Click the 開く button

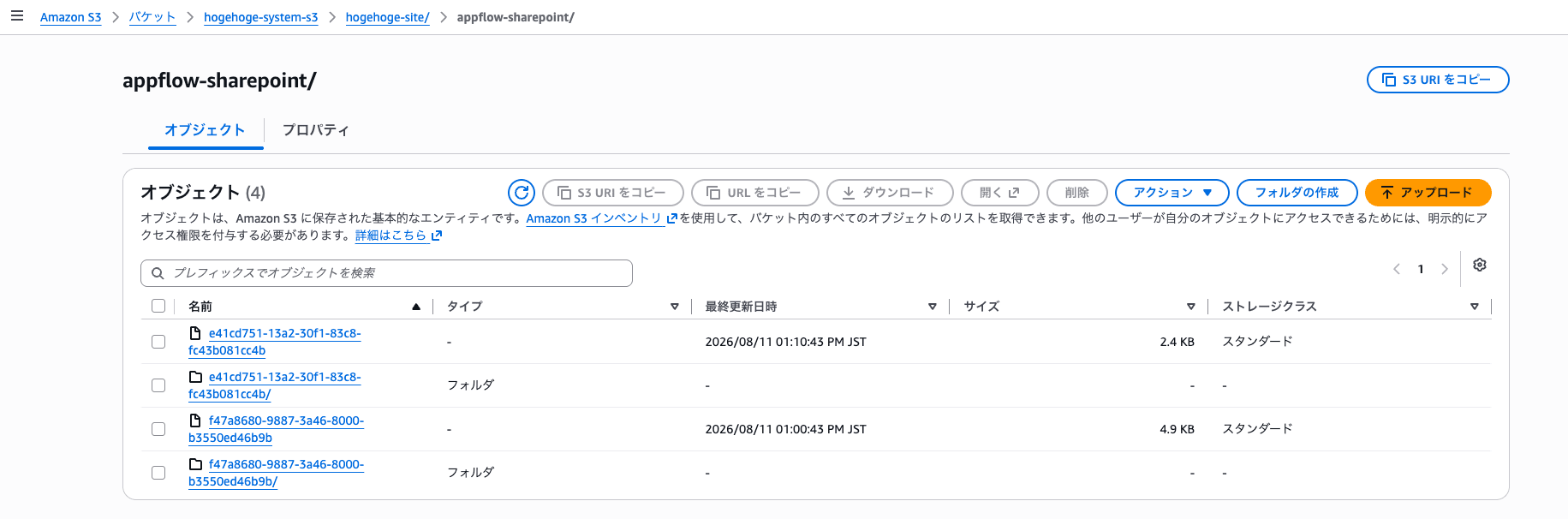coord(1000,193)
